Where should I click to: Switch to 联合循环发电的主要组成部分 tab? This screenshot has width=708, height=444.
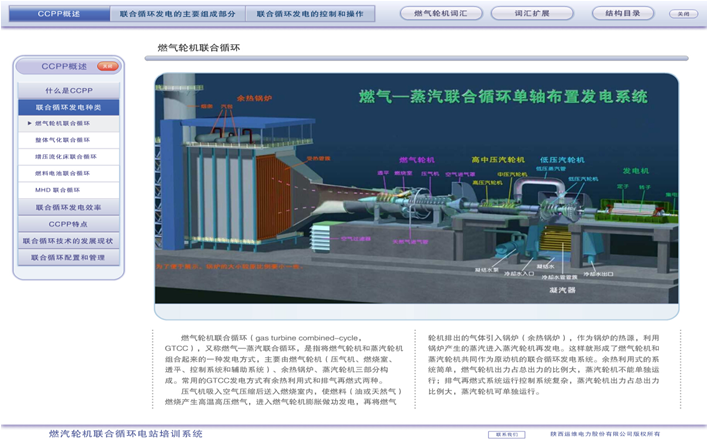(176, 15)
